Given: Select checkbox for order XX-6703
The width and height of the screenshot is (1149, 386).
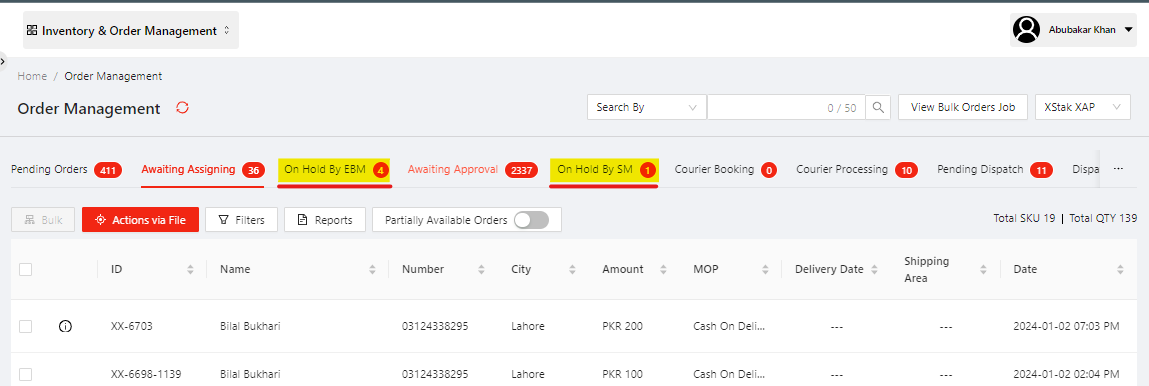Looking at the screenshot, I should point(26,327).
